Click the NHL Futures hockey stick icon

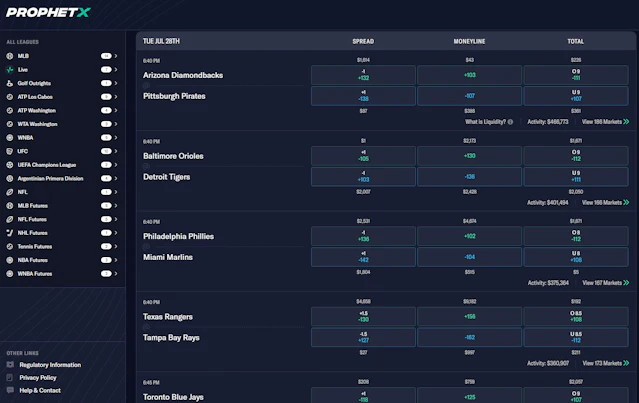(10, 233)
